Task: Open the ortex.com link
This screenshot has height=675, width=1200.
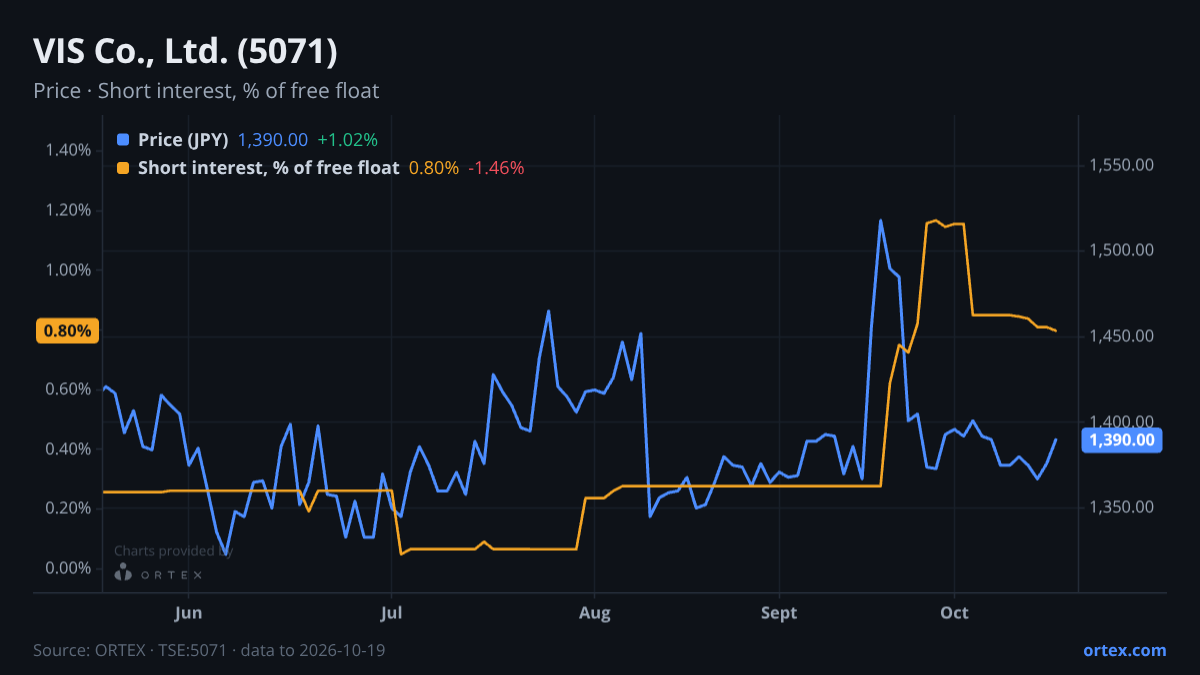Action: (x=1124, y=650)
